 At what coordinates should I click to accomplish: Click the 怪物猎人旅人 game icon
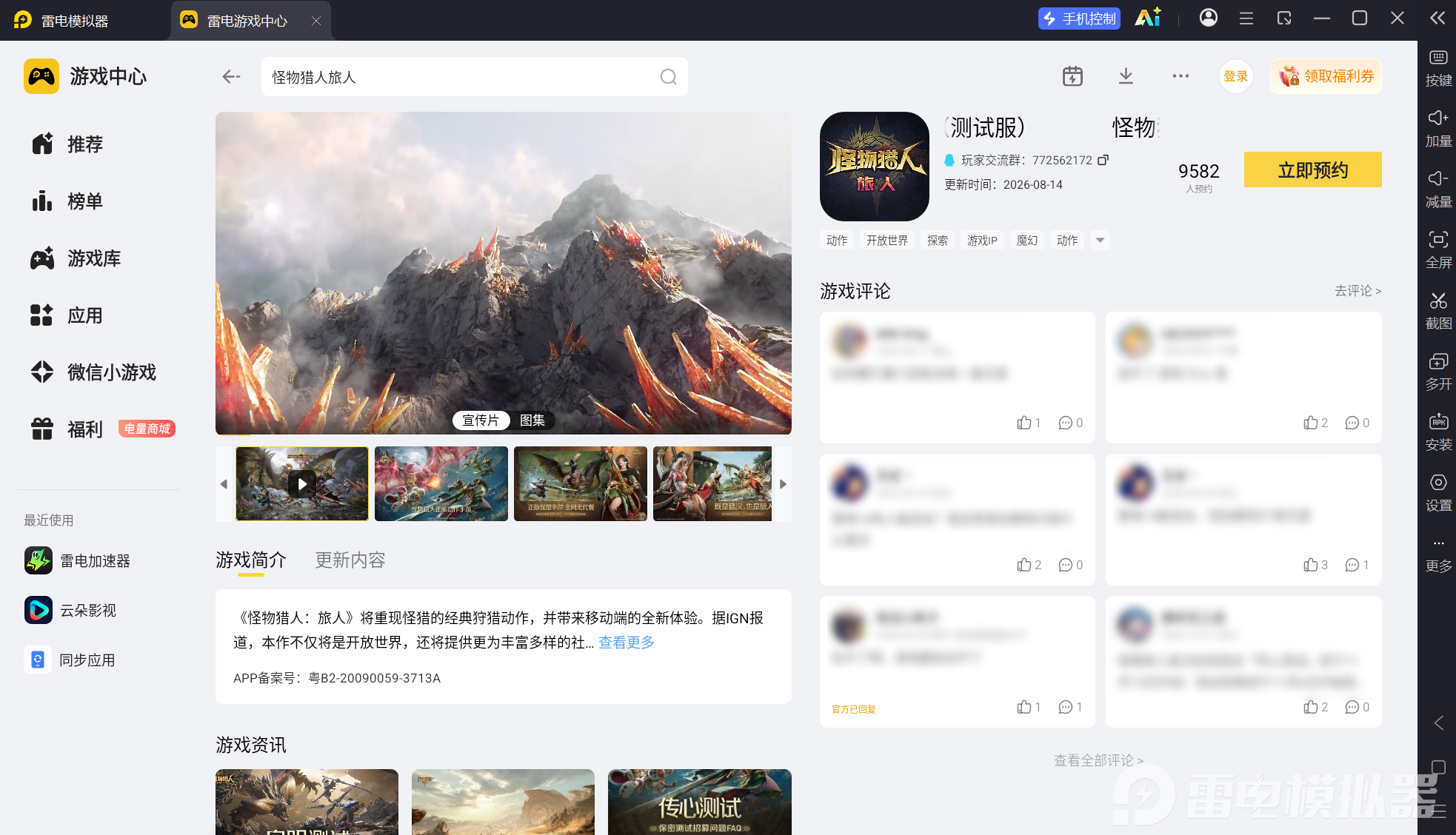[x=875, y=167]
